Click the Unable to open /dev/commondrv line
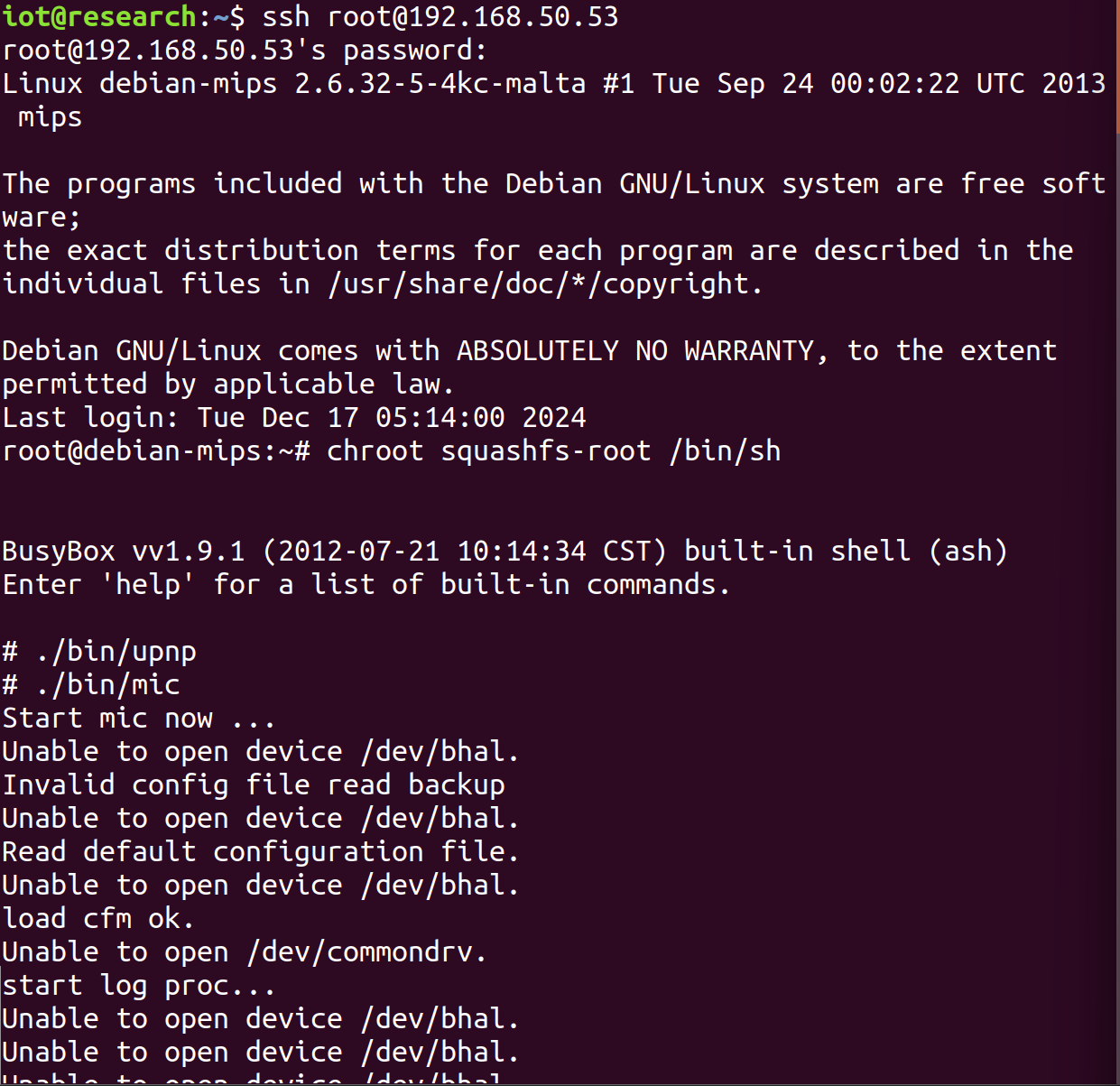 (x=245, y=951)
